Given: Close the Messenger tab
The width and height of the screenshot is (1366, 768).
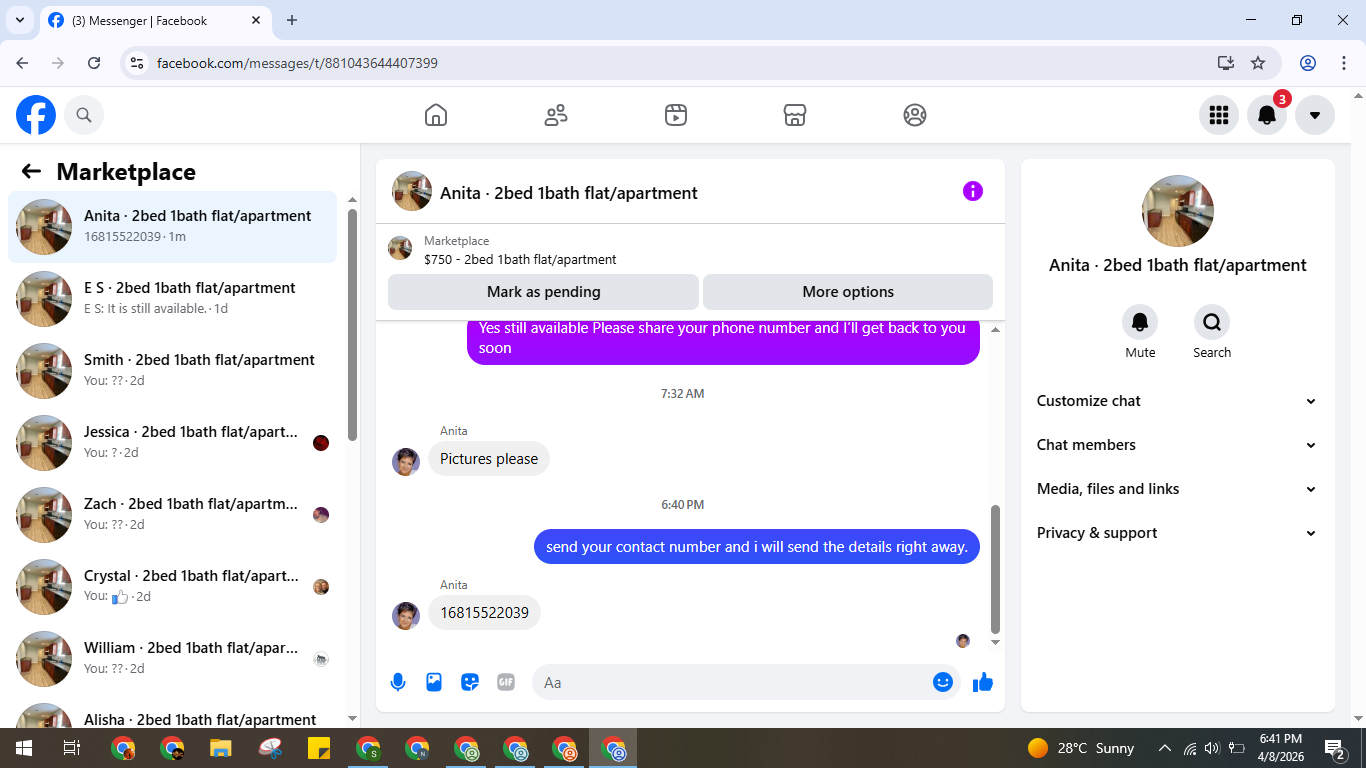Looking at the screenshot, I should click(256, 20).
